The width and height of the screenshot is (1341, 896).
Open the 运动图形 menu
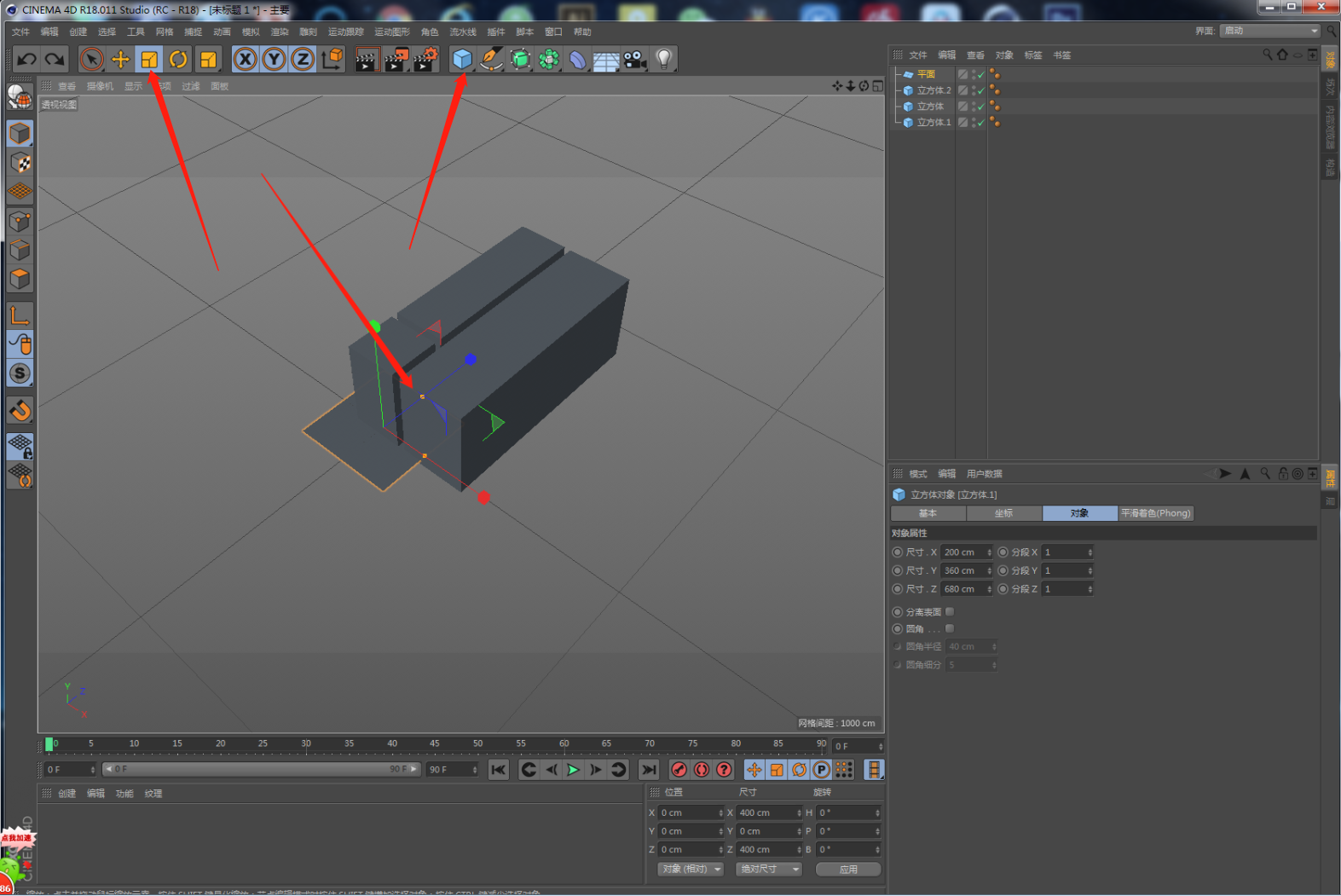click(392, 32)
